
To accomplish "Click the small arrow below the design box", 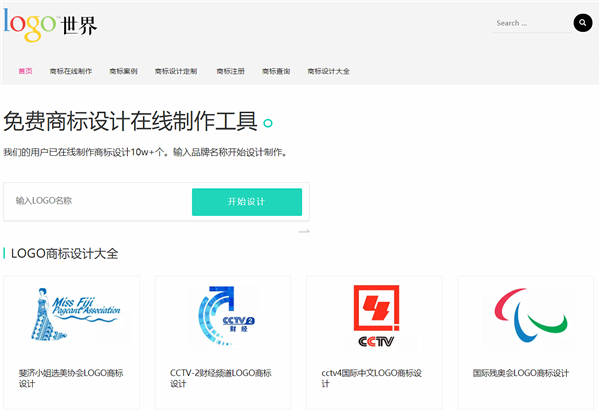I will (x=304, y=231).
